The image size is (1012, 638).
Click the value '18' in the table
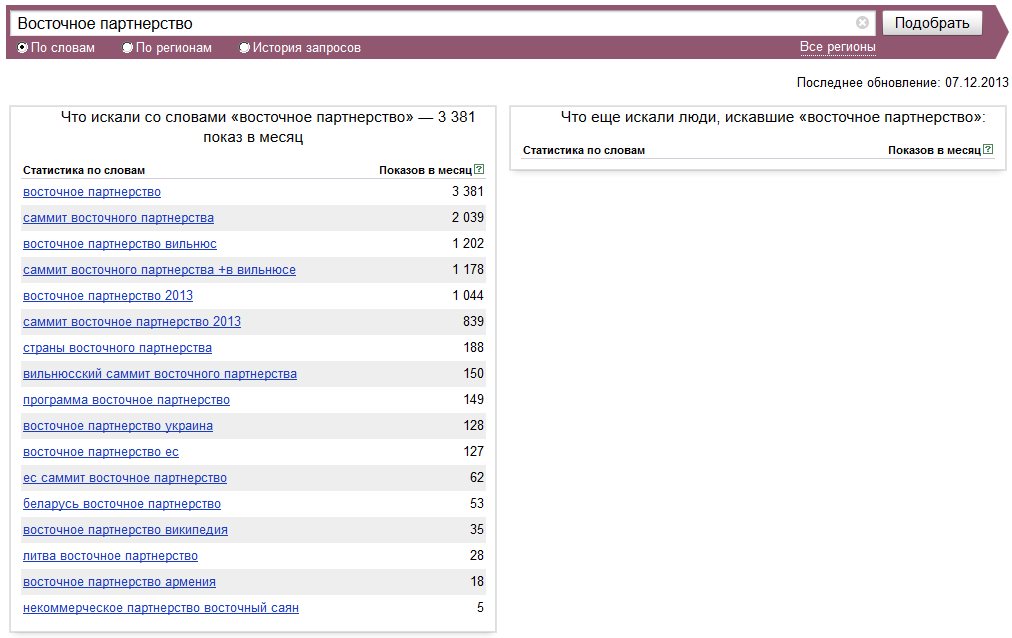pos(477,581)
